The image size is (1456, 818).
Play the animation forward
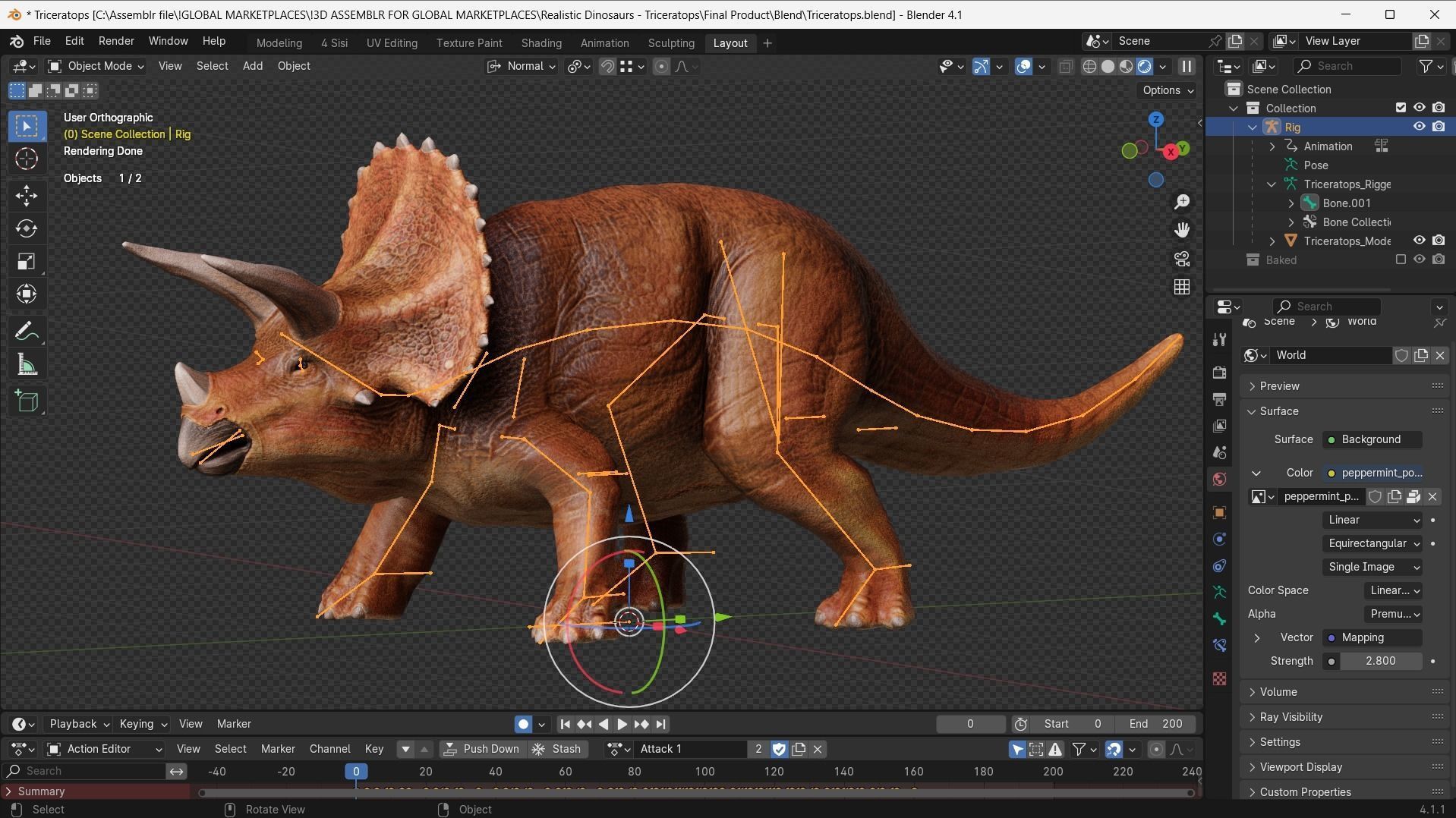tap(622, 725)
